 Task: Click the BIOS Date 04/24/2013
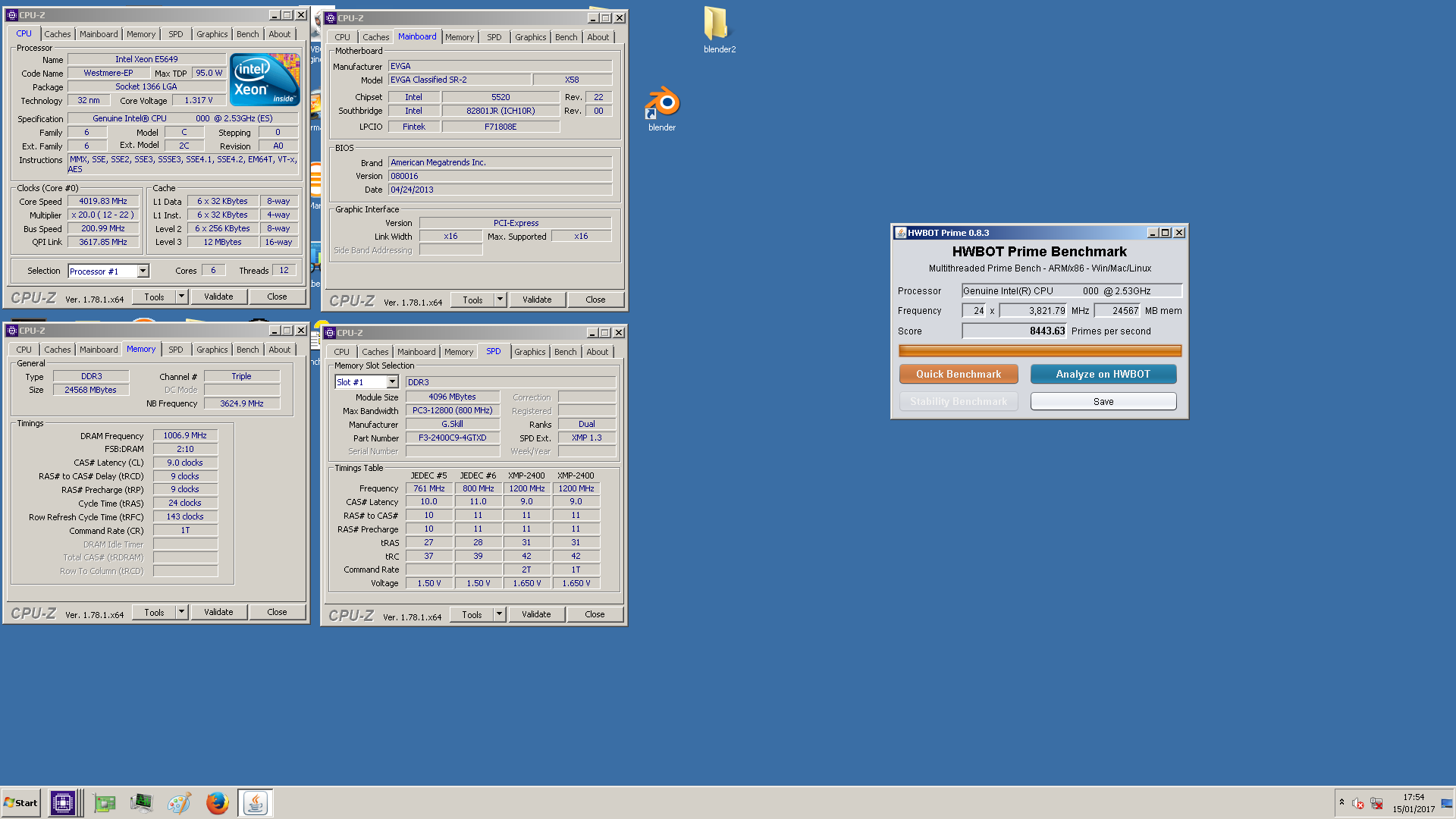pyautogui.click(x=500, y=190)
